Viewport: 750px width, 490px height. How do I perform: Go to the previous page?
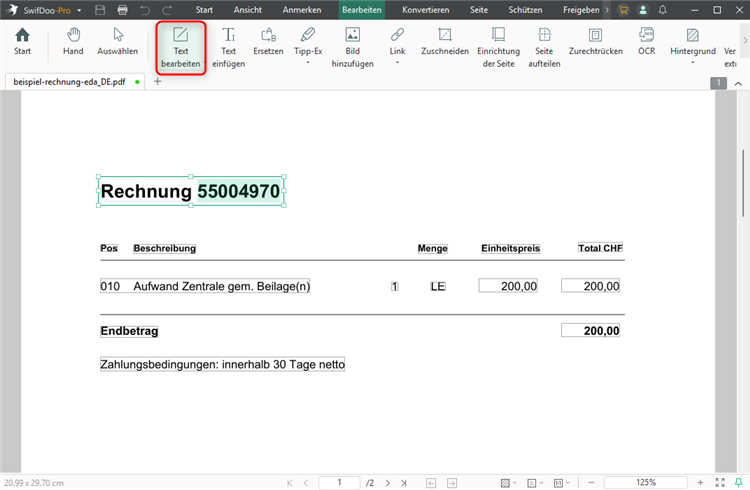coord(306,483)
